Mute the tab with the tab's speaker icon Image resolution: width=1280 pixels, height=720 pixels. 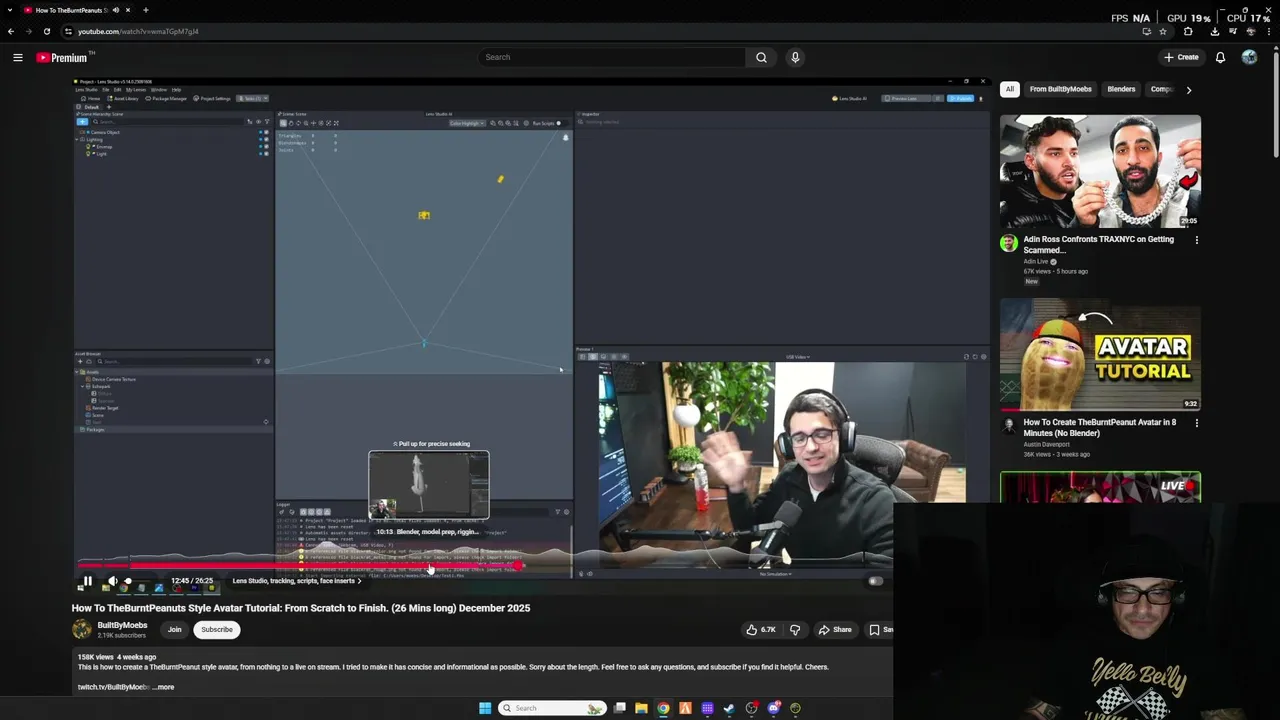point(116,10)
